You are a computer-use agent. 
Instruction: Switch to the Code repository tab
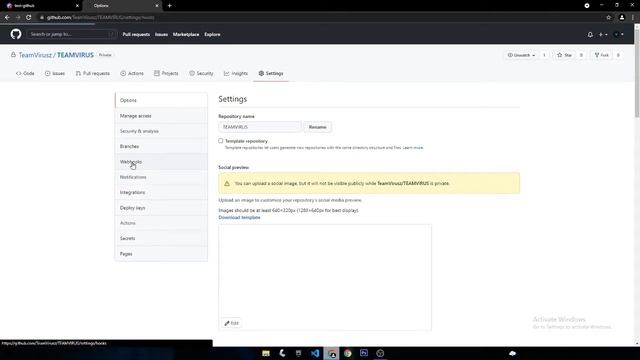click(x=25, y=73)
